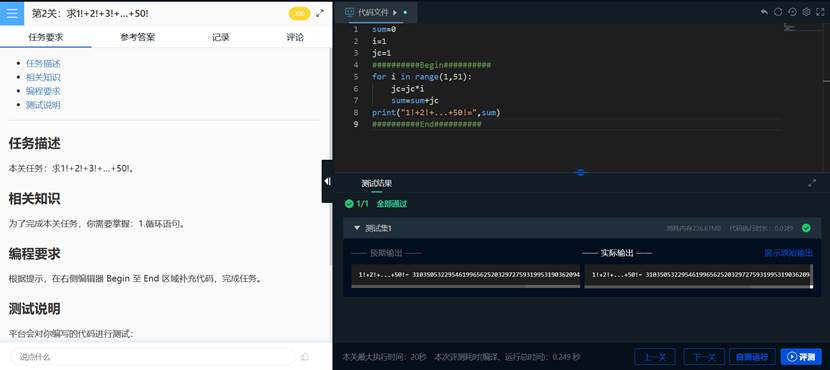Image resolution: width=830 pixels, height=370 pixels.
Task: Jump to 编程要求 link
Action: coord(43,91)
